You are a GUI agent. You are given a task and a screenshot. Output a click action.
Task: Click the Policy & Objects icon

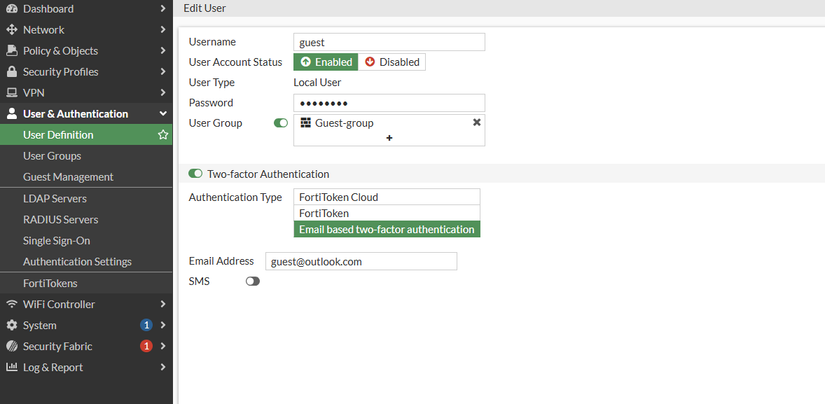[x=12, y=51]
